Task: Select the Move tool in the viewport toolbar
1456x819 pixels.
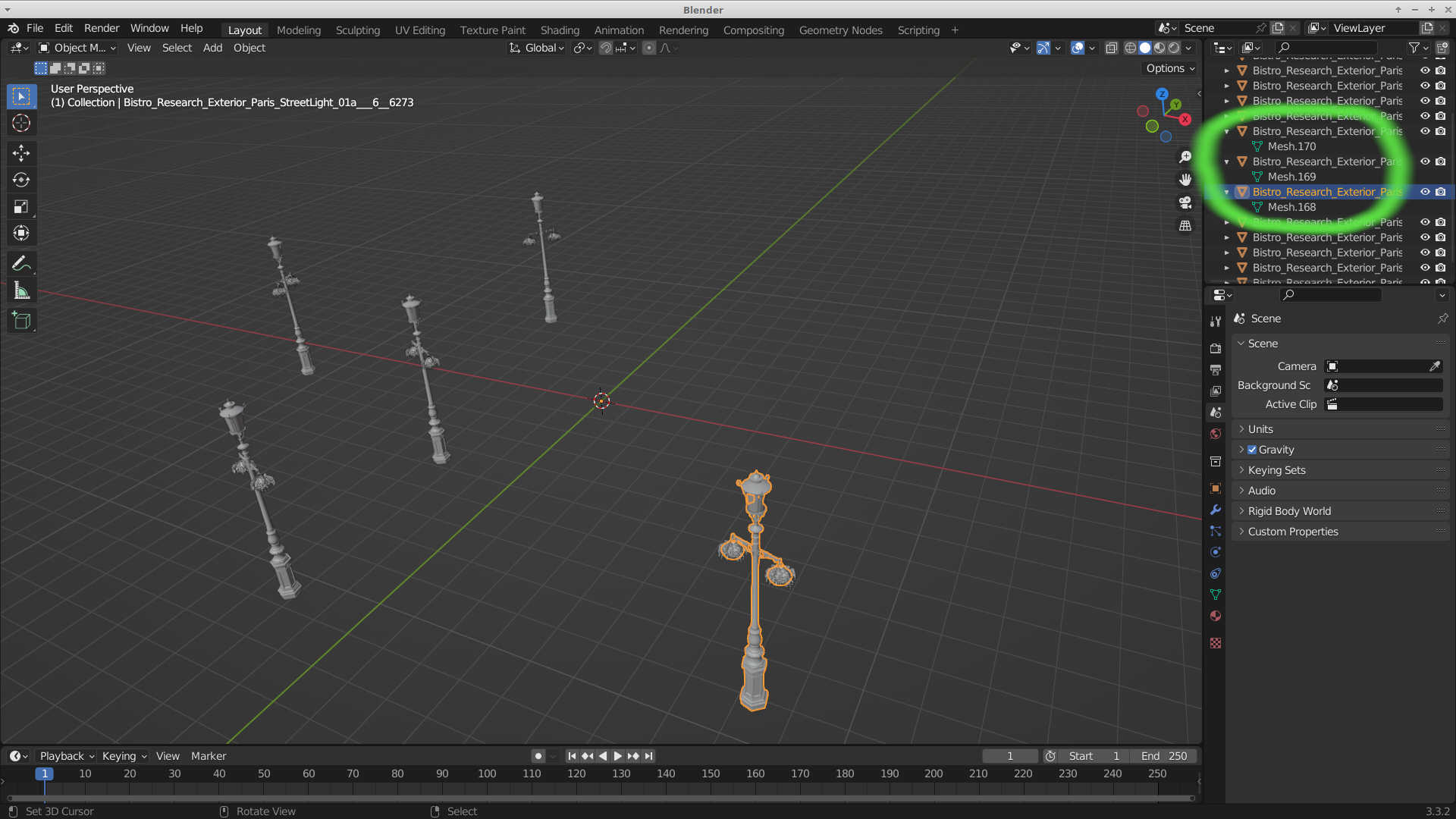Action: pos(21,153)
